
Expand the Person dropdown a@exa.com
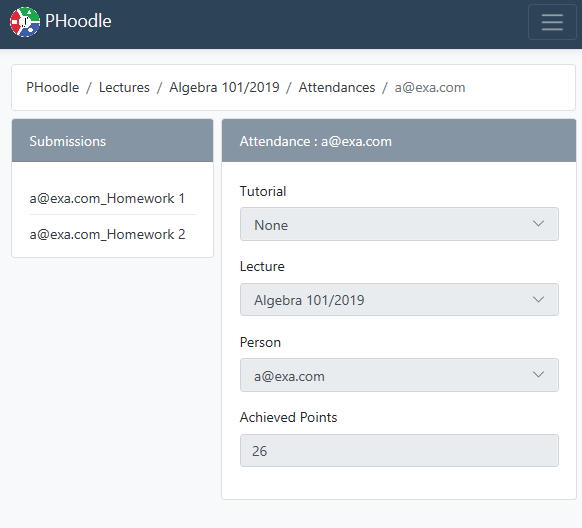pyautogui.click(x=399, y=375)
